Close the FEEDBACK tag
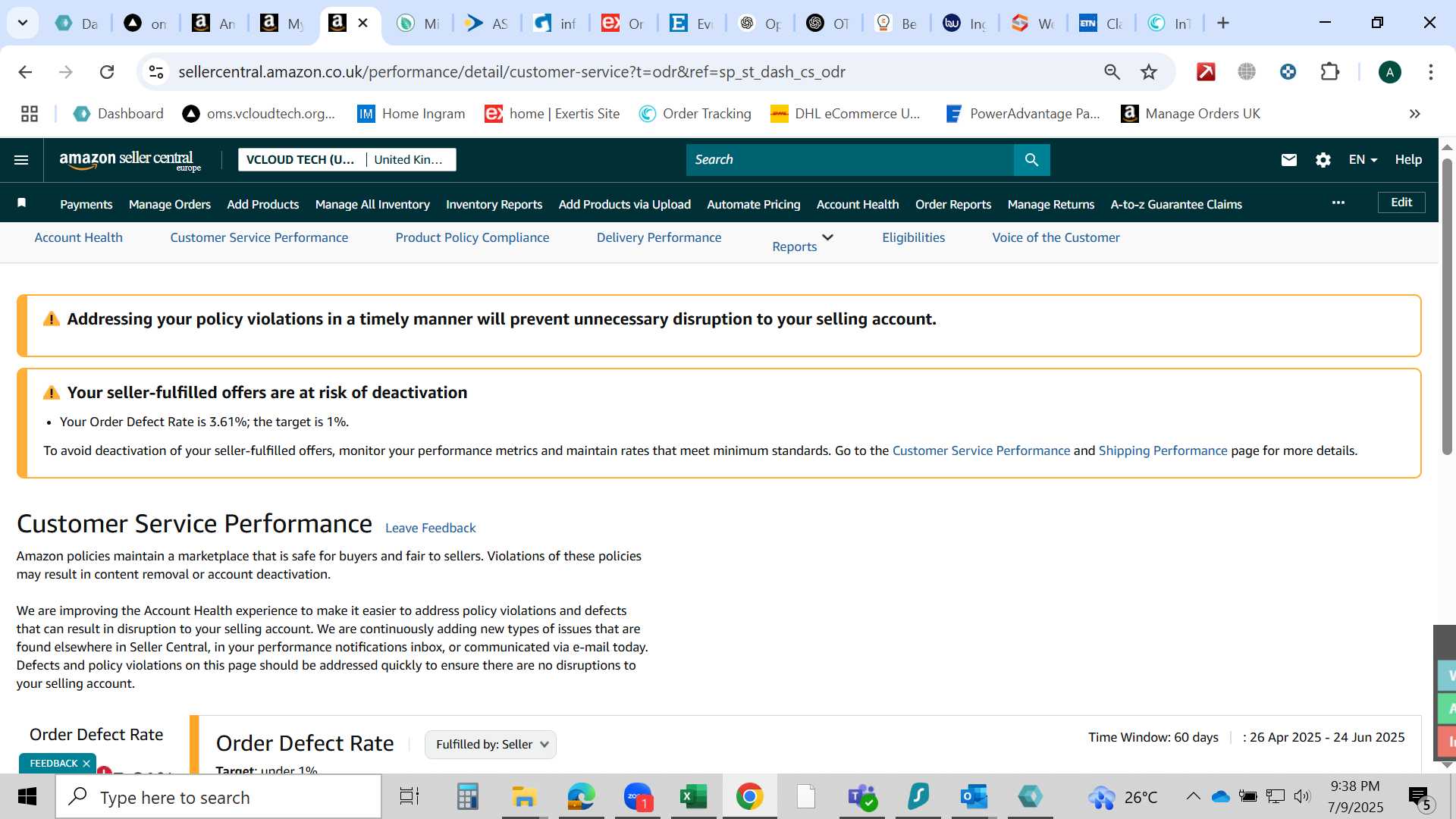 (86, 764)
